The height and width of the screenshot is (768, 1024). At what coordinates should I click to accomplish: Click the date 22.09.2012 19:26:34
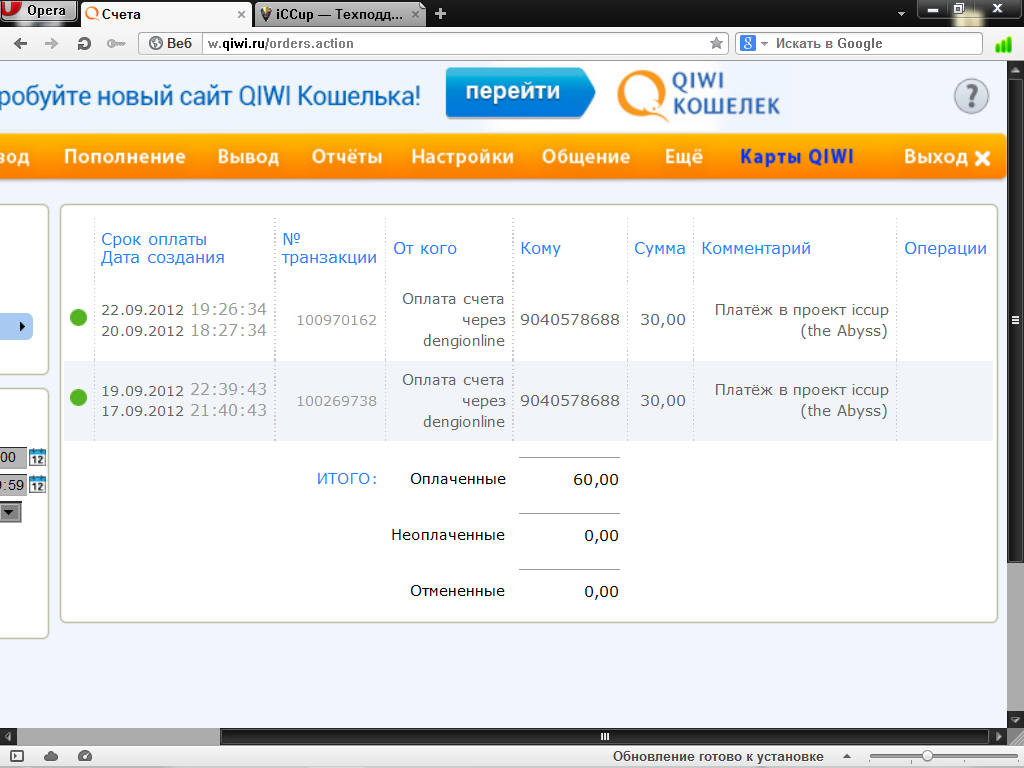click(x=184, y=310)
